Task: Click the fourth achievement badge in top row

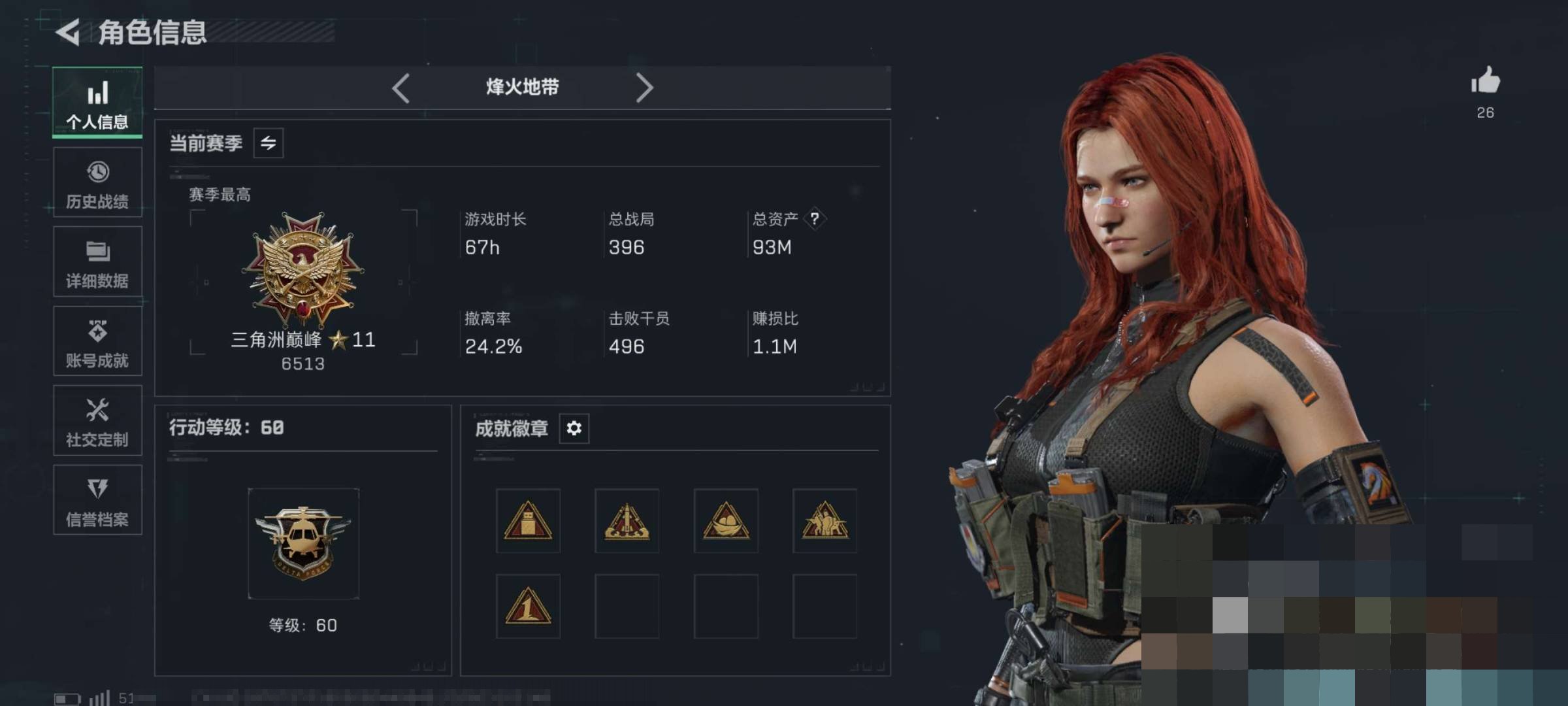Action: (825, 521)
